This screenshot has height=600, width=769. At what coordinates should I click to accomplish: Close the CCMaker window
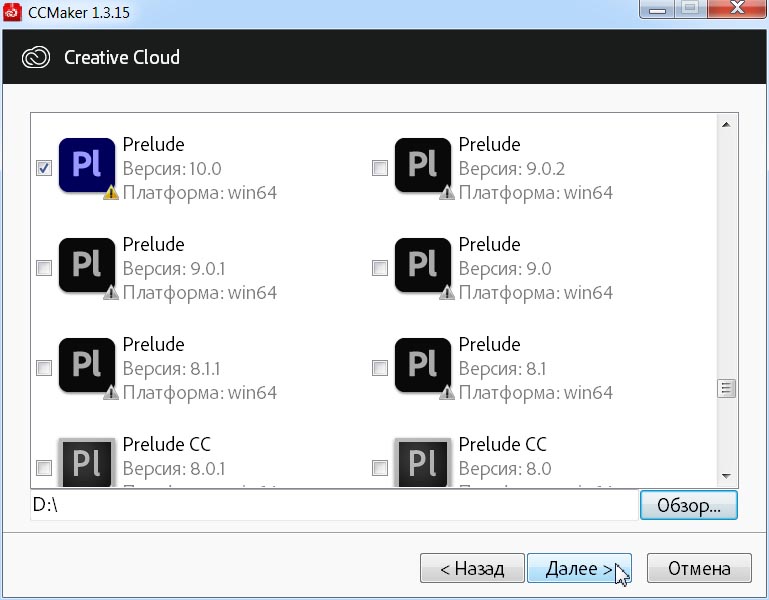737,8
